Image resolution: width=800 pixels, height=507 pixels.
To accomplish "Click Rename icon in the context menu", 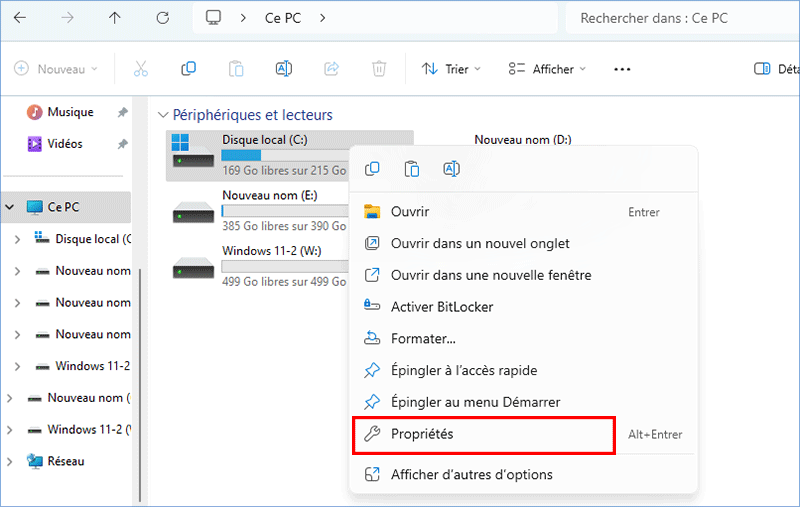I will pyautogui.click(x=452, y=169).
